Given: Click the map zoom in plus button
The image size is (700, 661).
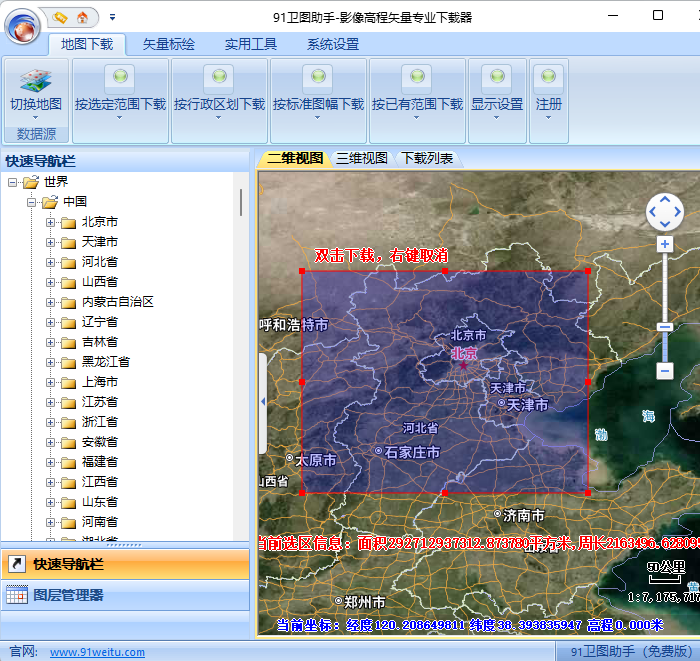Looking at the screenshot, I should pyautogui.click(x=665, y=244).
